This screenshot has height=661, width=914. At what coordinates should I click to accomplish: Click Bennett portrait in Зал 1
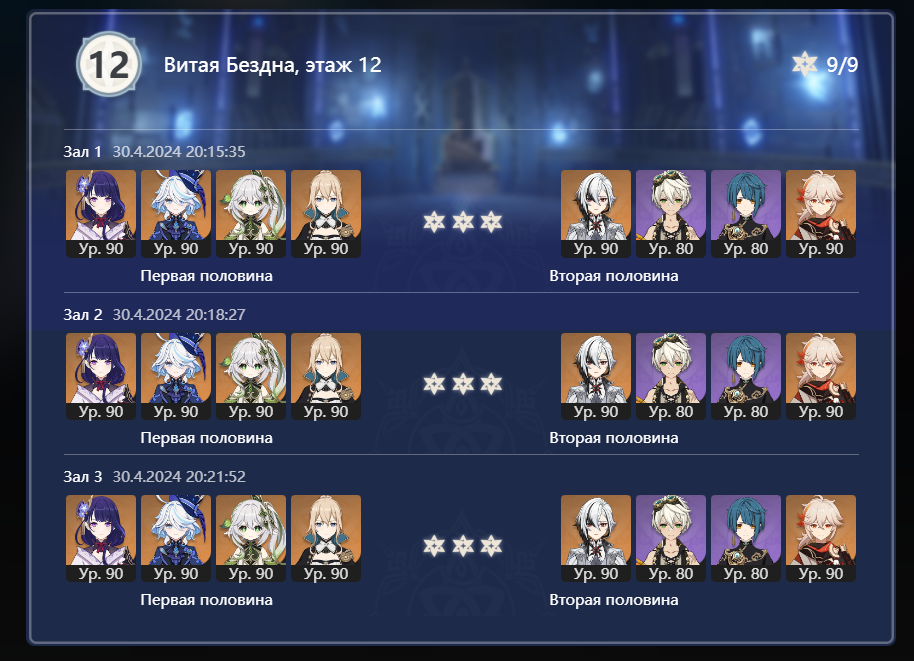click(x=671, y=213)
